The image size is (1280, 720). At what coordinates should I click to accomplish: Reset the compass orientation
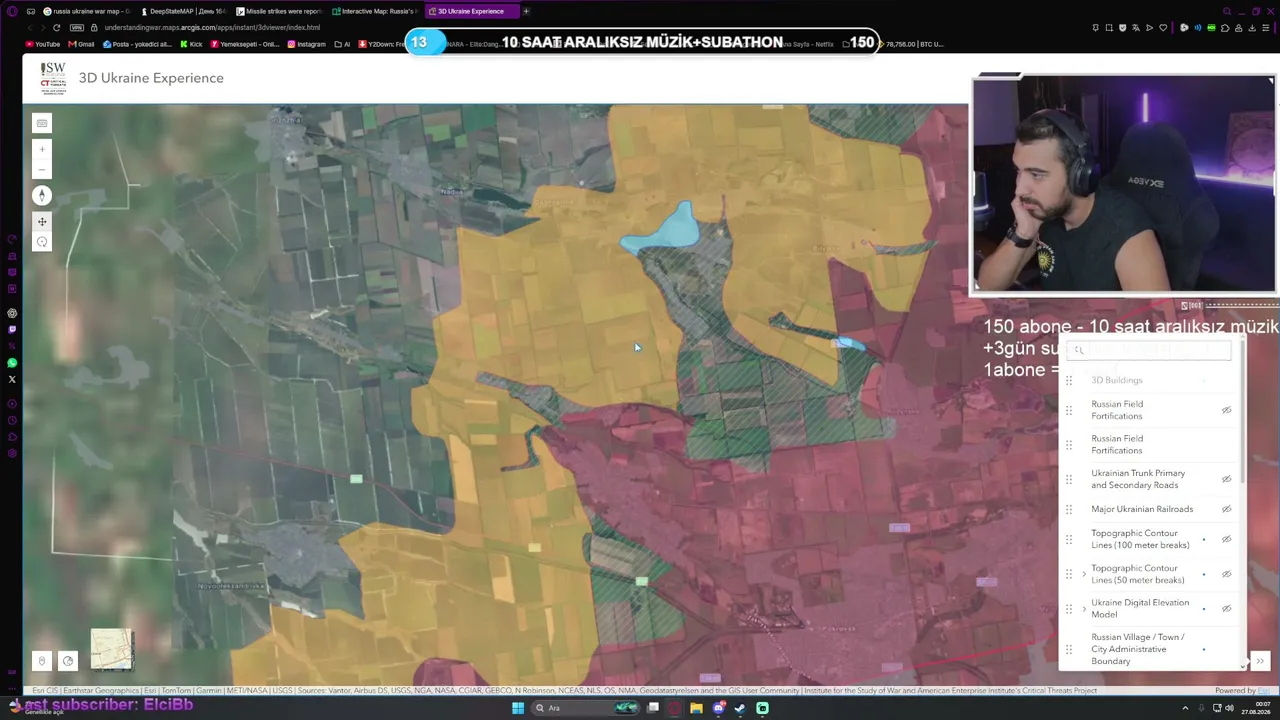point(42,196)
